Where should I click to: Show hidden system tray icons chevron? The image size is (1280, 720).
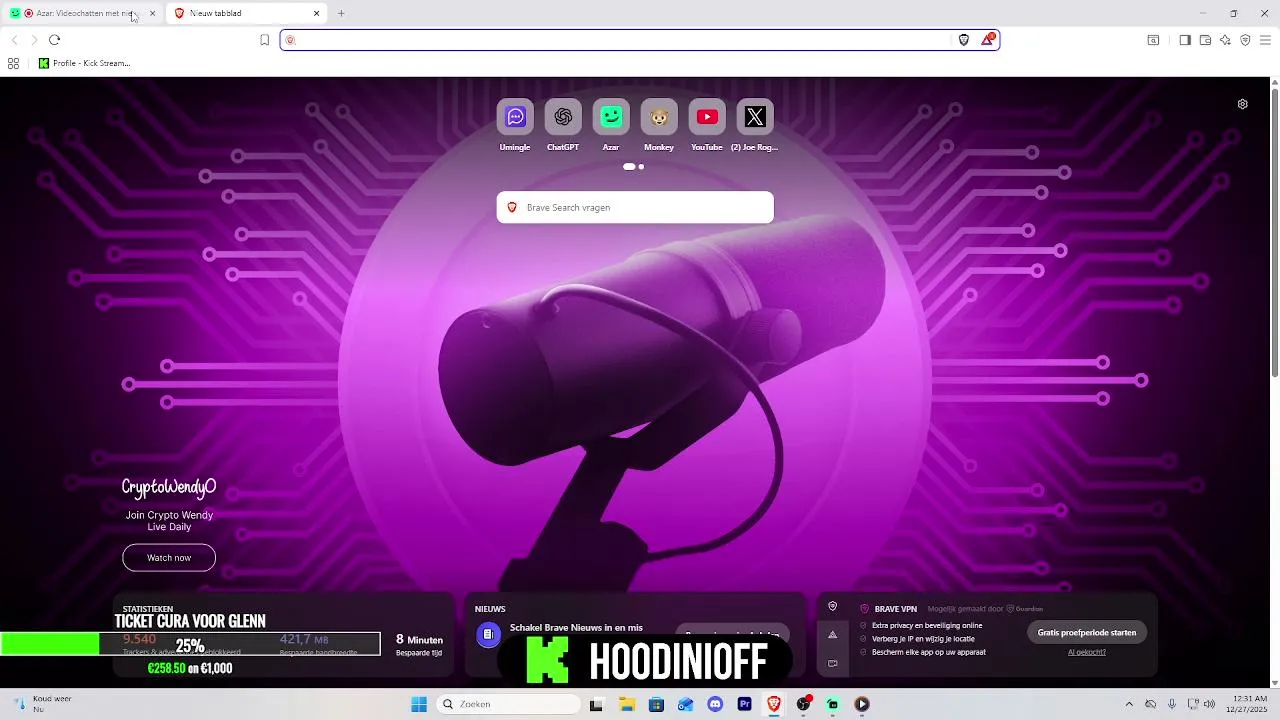click(1129, 704)
